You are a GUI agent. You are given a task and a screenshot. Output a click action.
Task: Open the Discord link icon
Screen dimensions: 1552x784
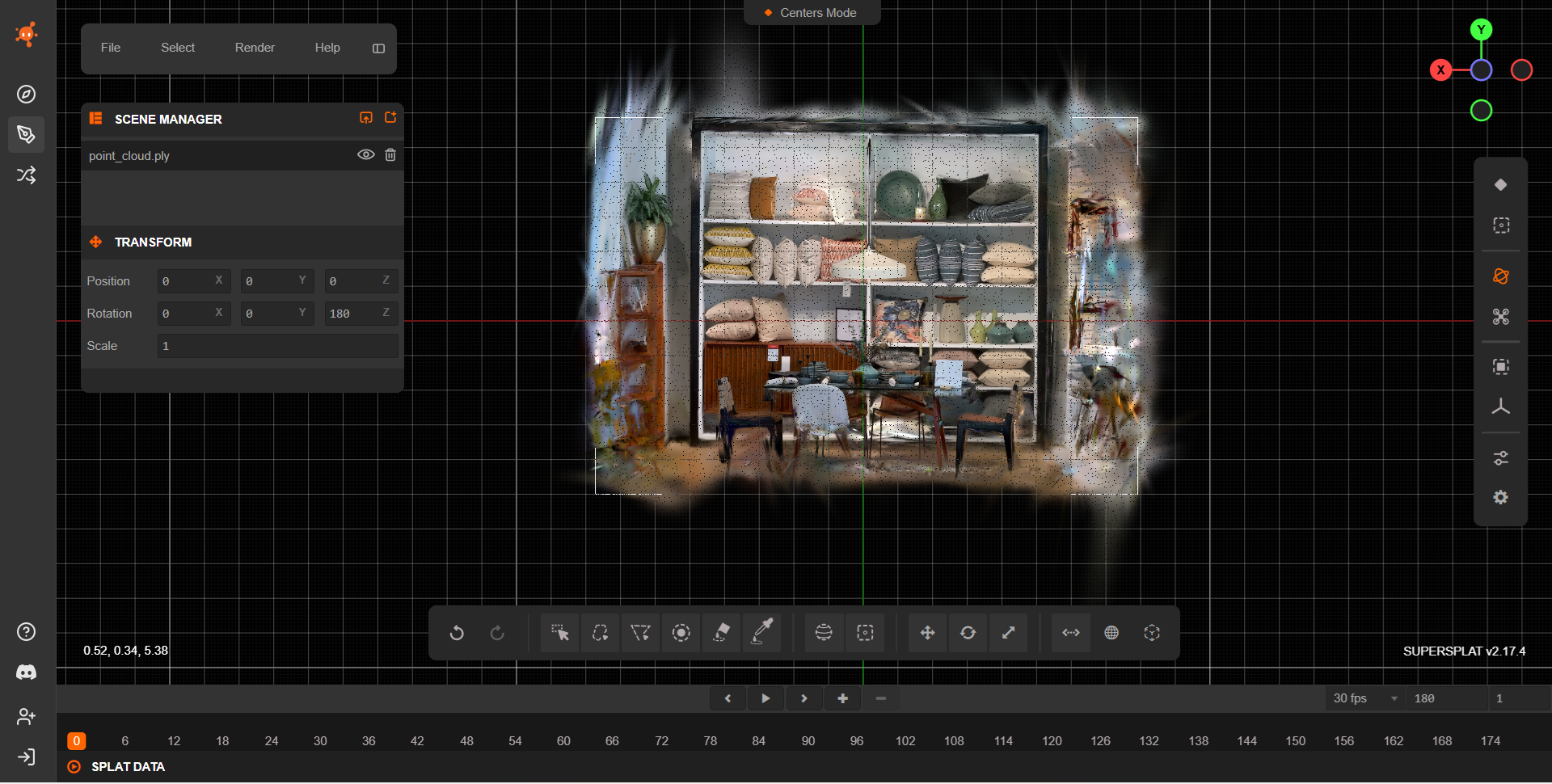coord(27,672)
